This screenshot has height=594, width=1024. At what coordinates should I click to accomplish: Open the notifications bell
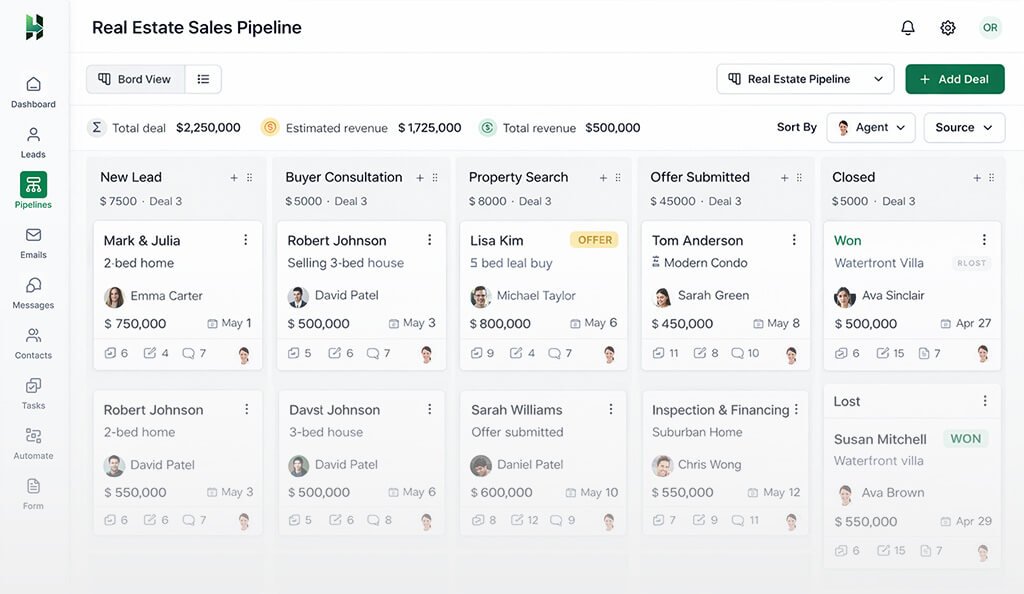(907, 27)
